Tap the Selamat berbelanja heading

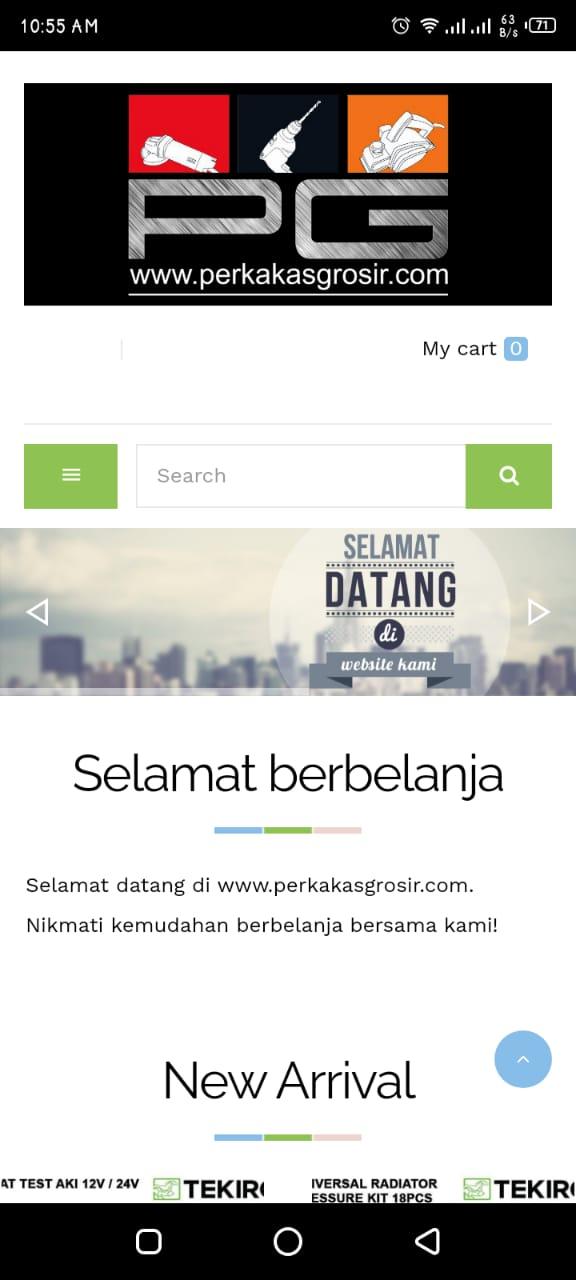[x=288, y=773]
